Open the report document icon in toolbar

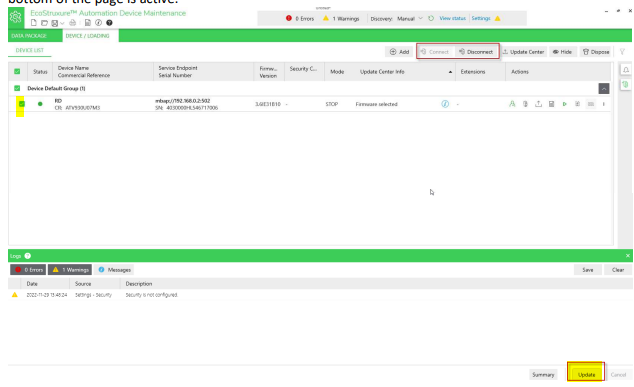pyautogui.click(x=88, y=23)
